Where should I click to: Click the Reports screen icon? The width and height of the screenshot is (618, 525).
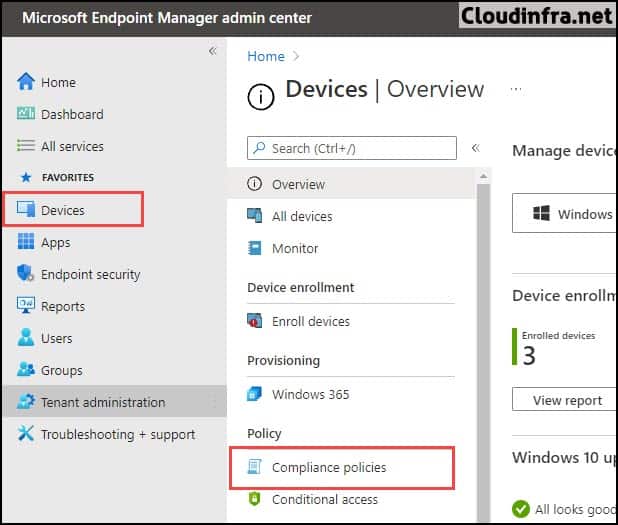[x=26, y=305]
